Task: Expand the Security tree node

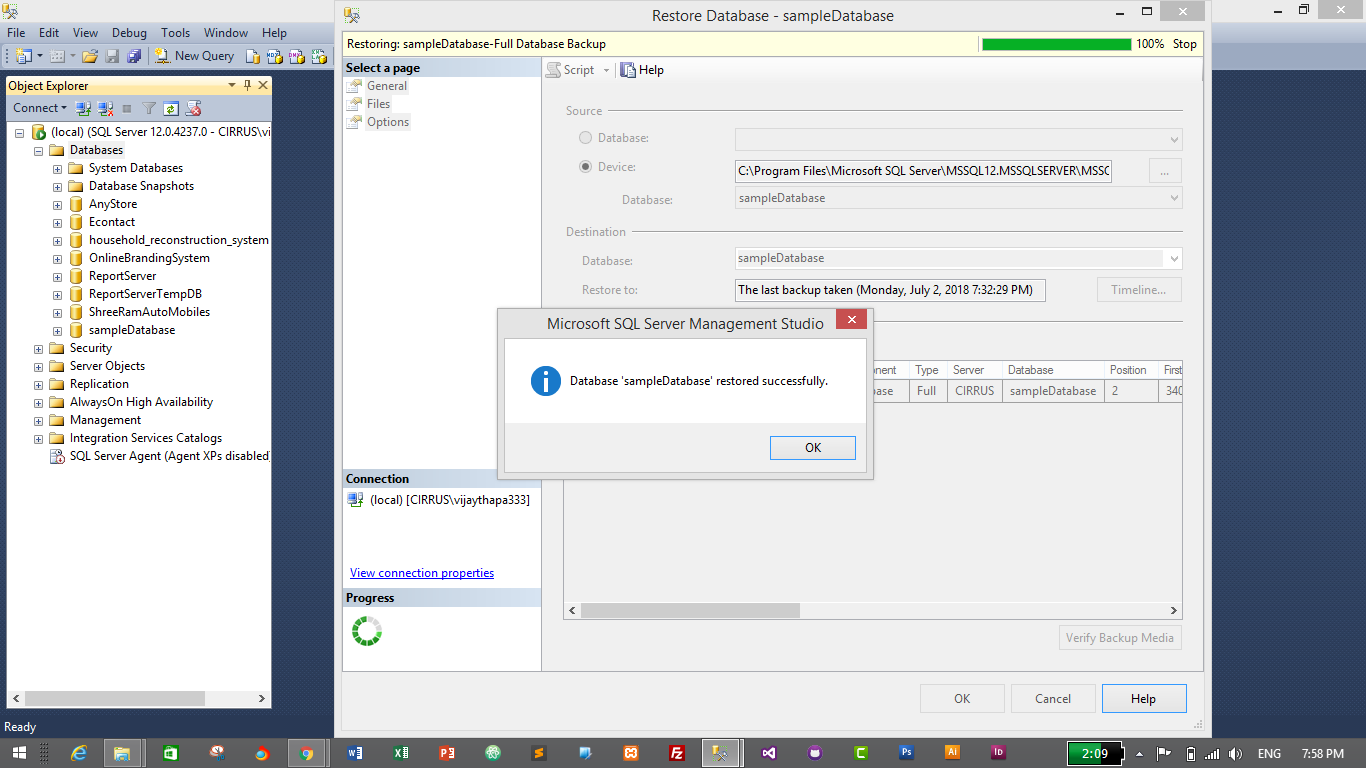Action: (38, 347)
